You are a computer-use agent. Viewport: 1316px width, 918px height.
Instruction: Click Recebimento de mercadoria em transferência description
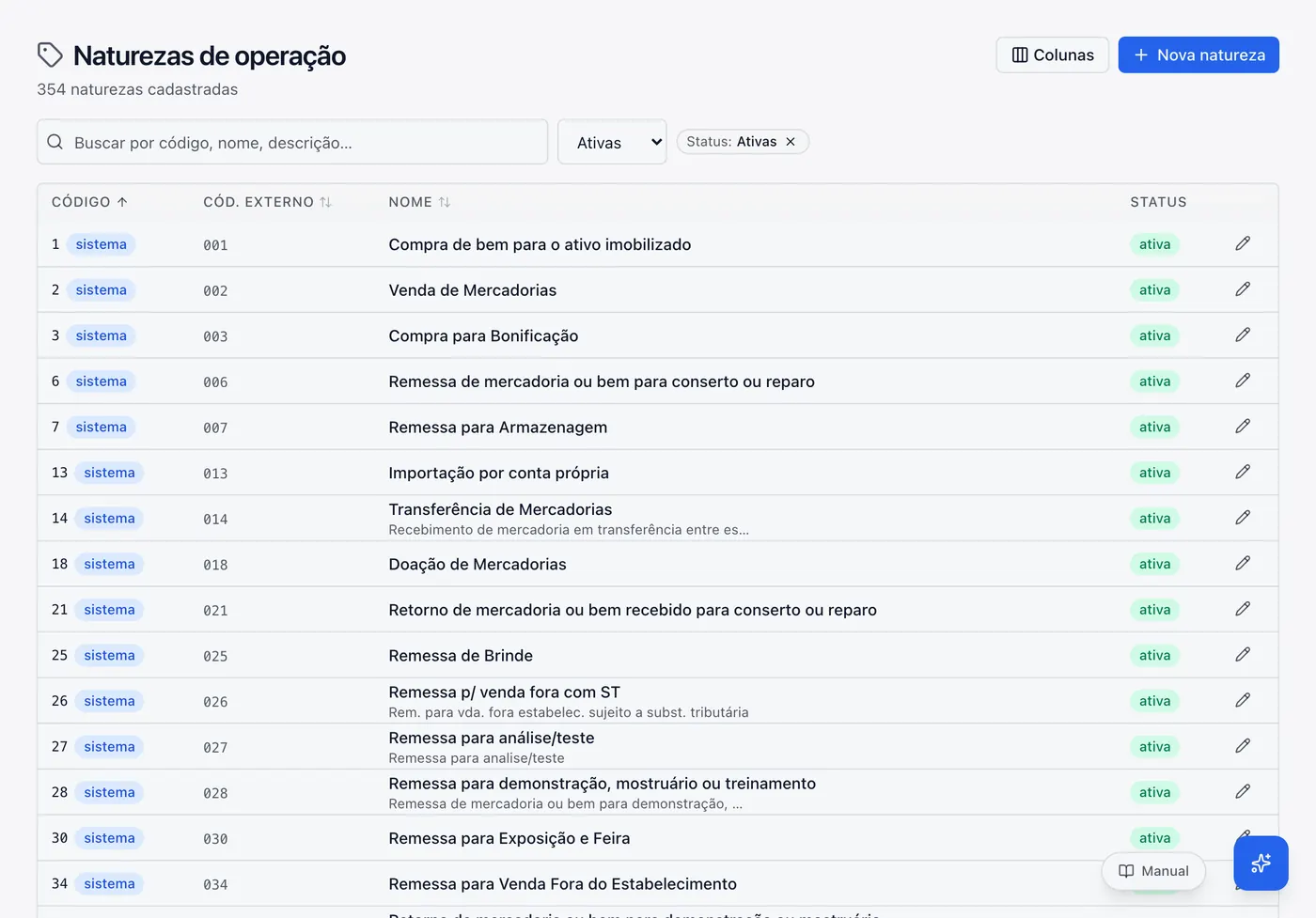pyautogui.click(x=569, y=530)
